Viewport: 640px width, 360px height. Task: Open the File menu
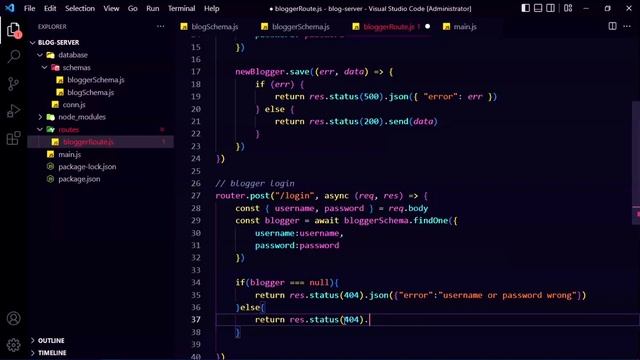click(x=29, y=8)
